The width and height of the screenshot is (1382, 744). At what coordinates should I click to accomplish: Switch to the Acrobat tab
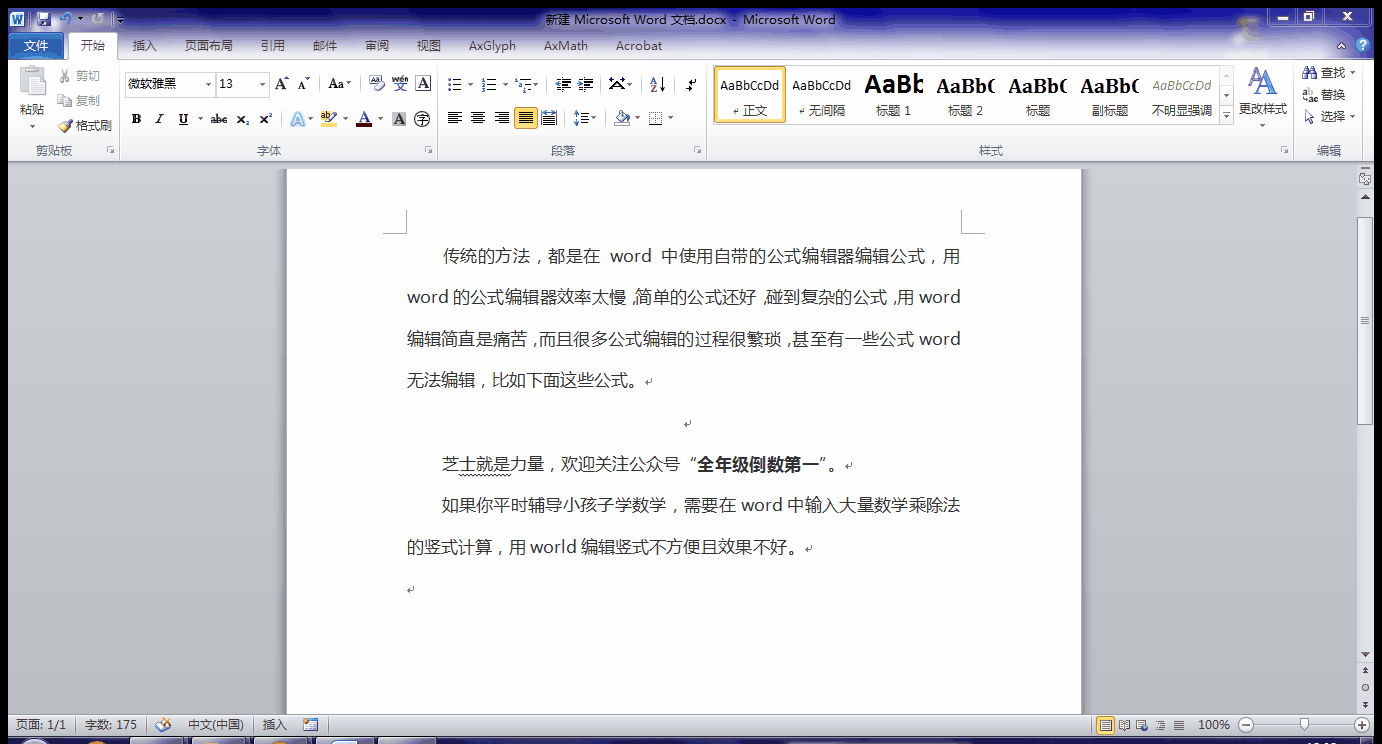click(x=639, y=45)
